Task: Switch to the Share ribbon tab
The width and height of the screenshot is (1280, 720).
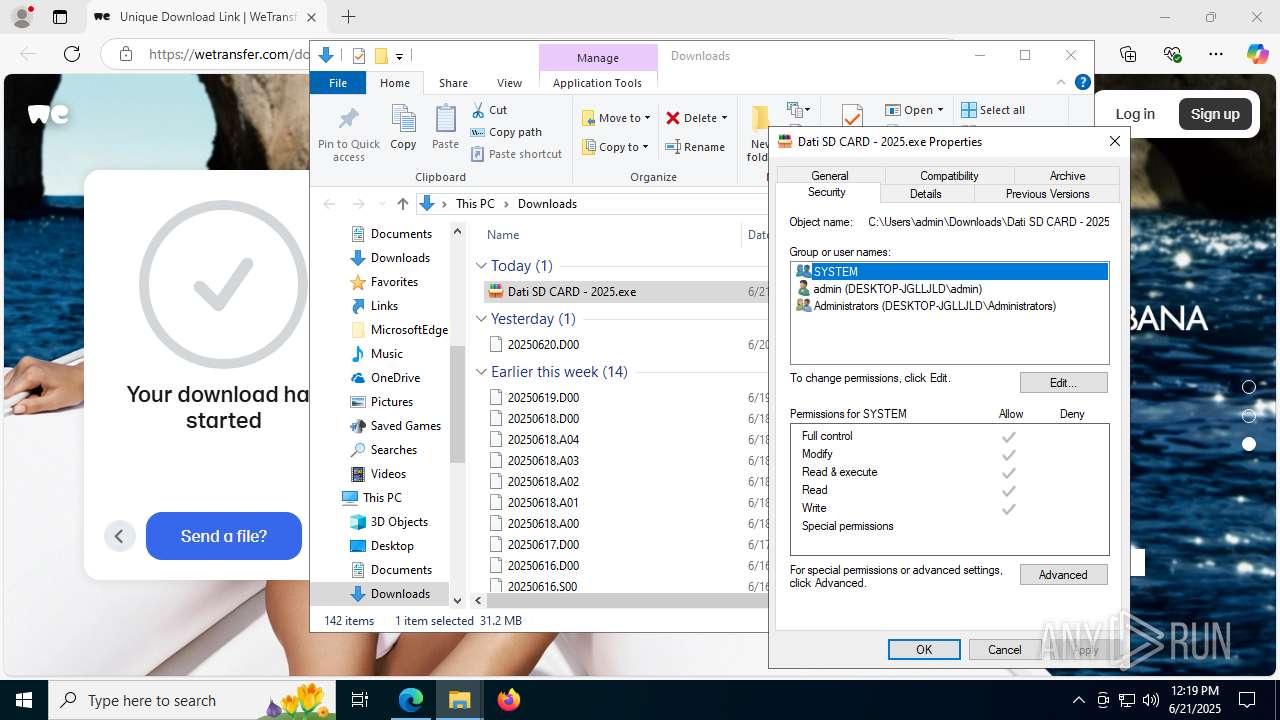Action: point(453,83)
